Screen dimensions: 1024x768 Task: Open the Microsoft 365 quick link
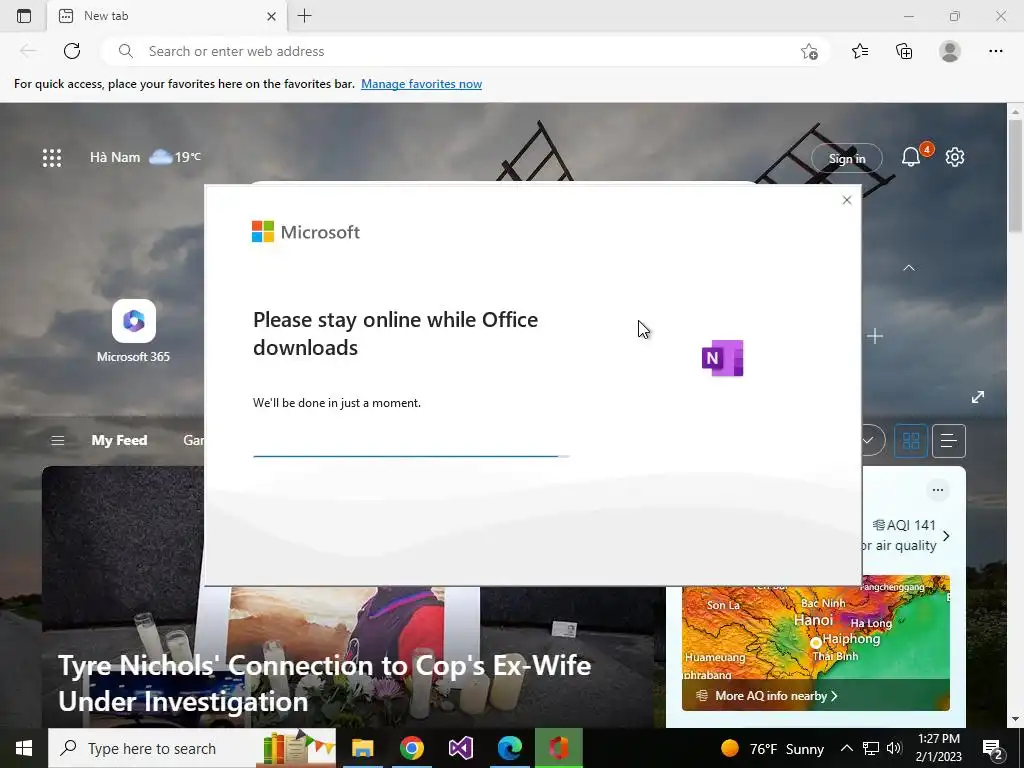[x=133, y=331]
